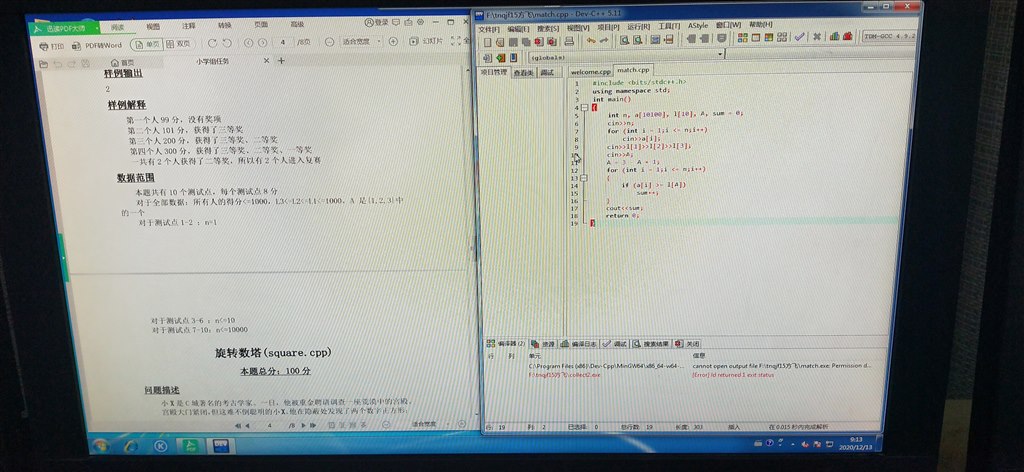This screenshot has height=472, width=1024.
Task: Click the Dev-C++ taskbar icon
Action: click(x=220, y=446)
